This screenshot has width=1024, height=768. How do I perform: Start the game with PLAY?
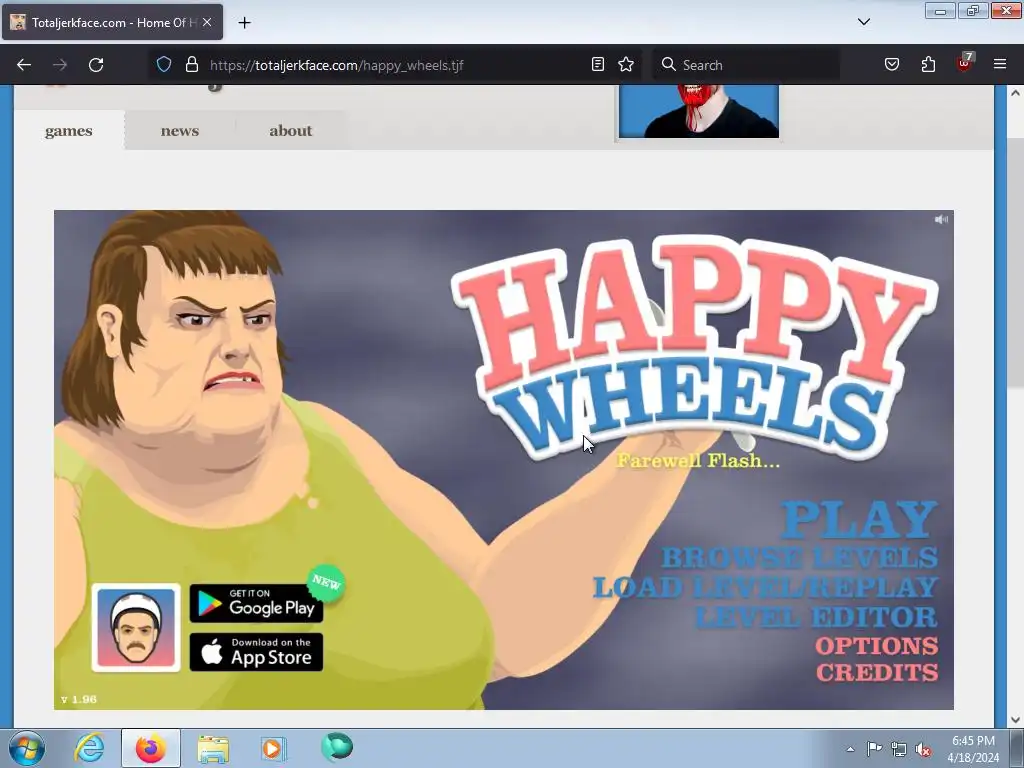pyautogui.click(x=859, y=520)
